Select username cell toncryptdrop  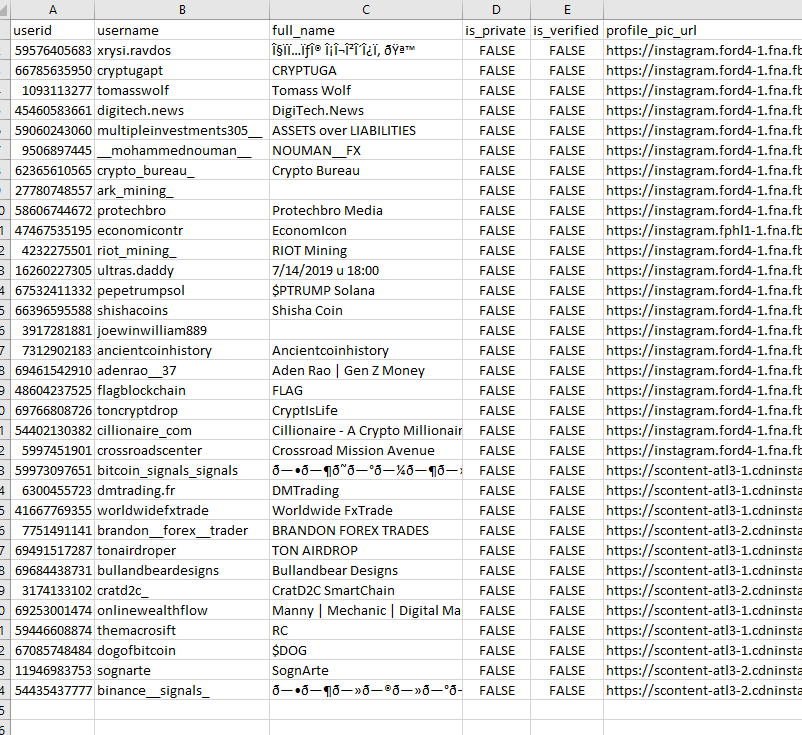click(182, 410)
